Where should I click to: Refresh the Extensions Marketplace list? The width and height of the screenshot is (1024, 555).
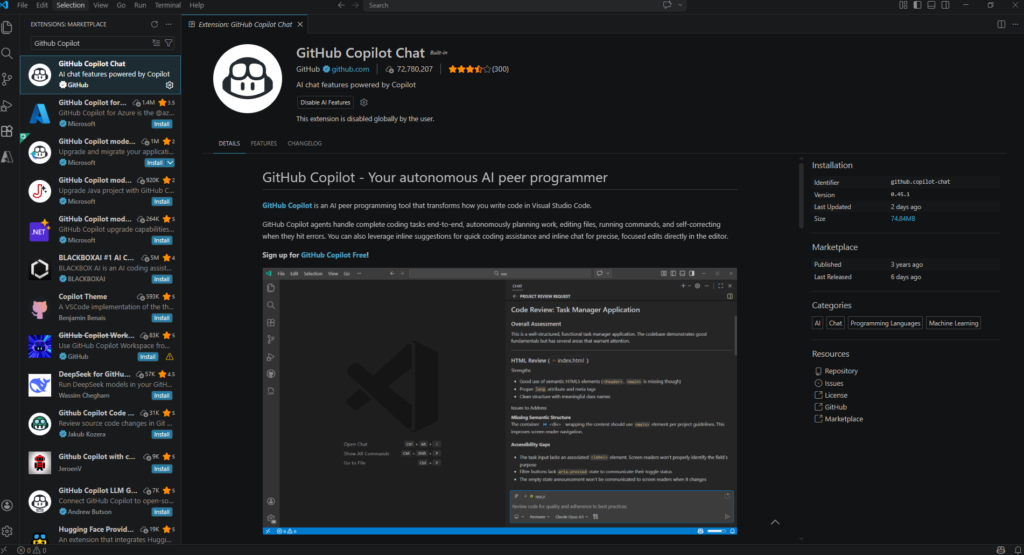pyautogui.click(x=154, y=24)
